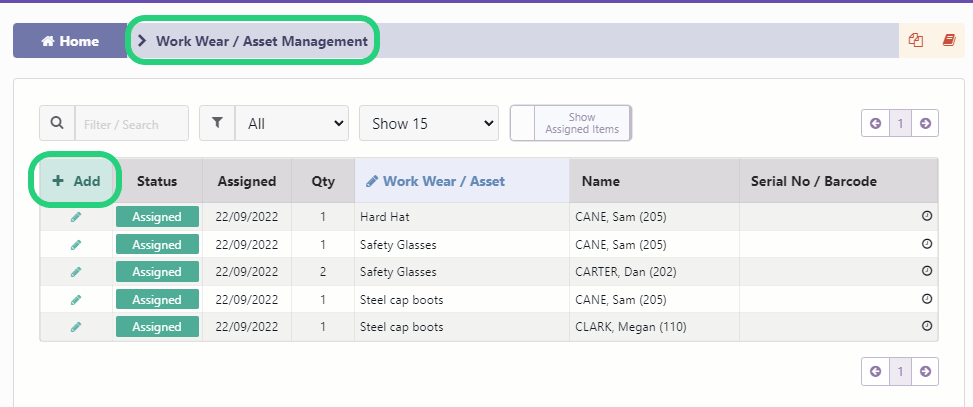Click the Add button
This screenshot has width=973, height=407.
tap(76, 181)
